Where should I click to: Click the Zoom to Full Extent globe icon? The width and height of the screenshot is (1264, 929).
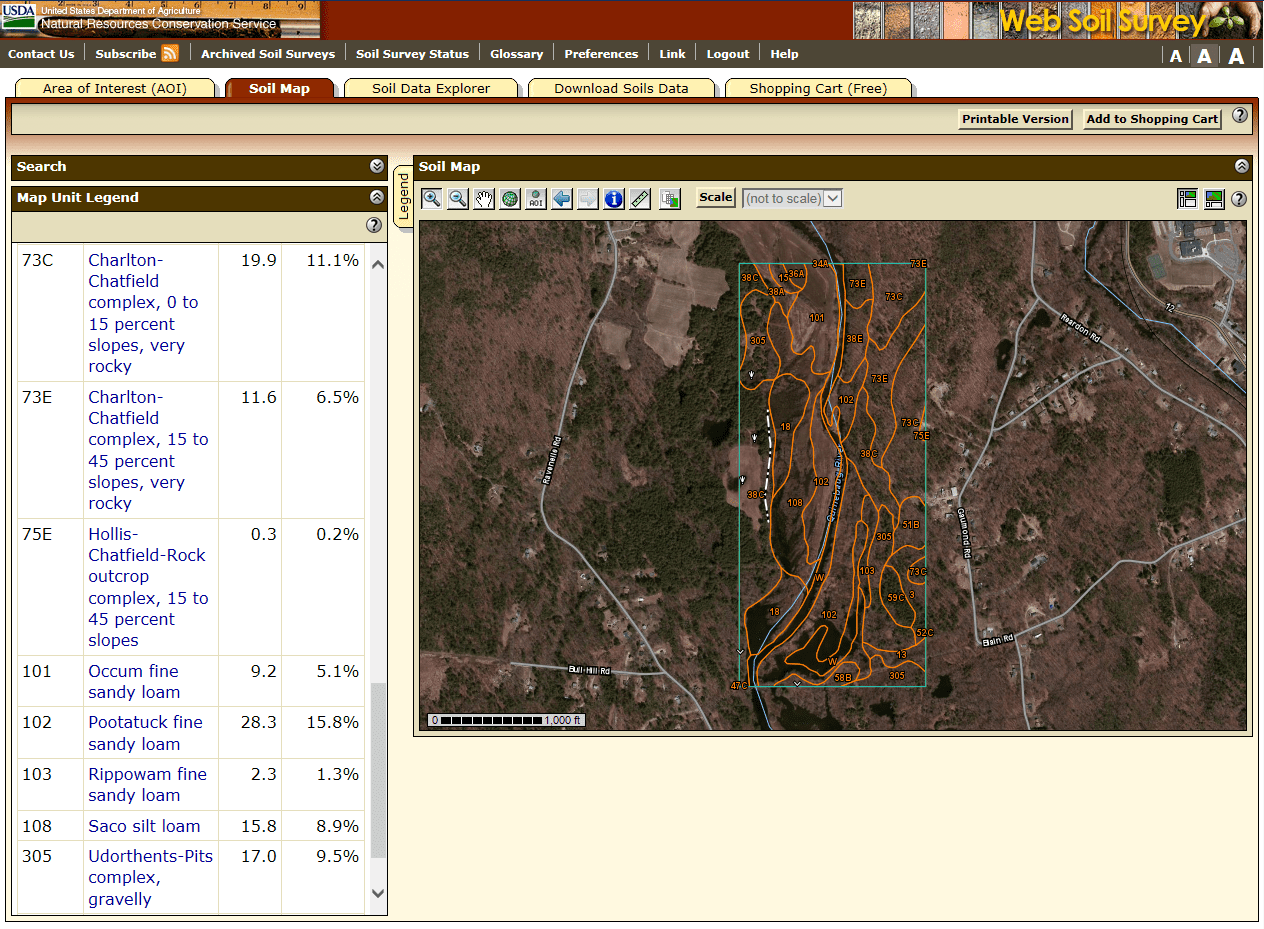pyautogui.click(x=510, y=199)
